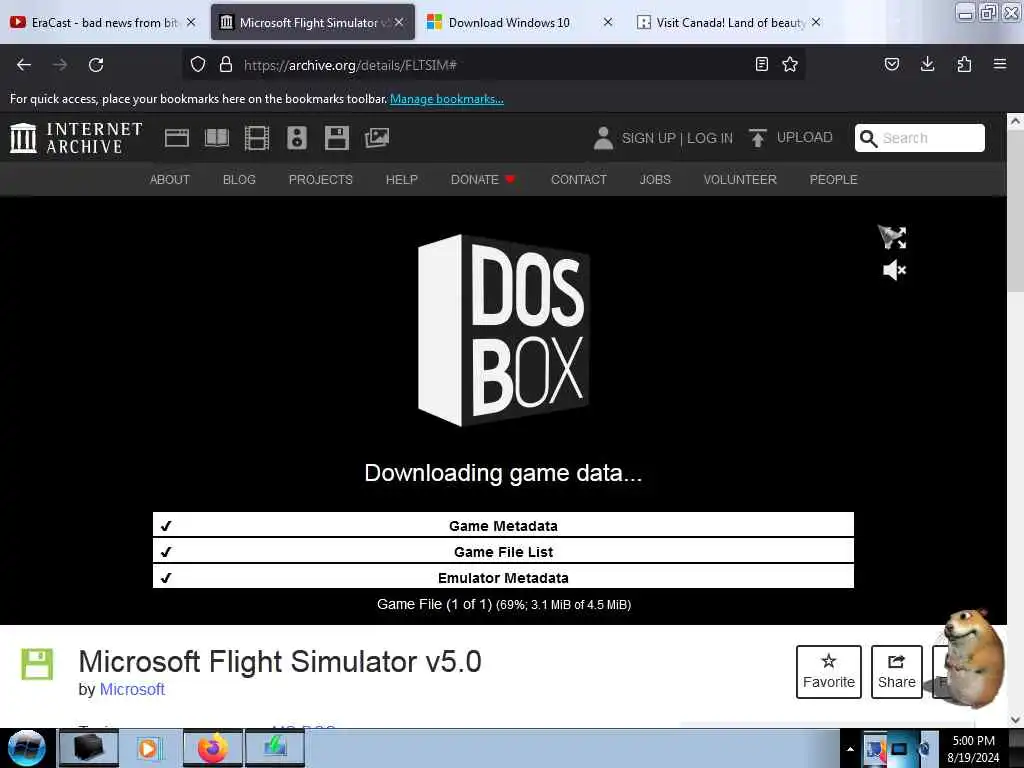The image size is (1024, 768).
Task: Open PEOPLE menu item
Action: coord(833,179)
